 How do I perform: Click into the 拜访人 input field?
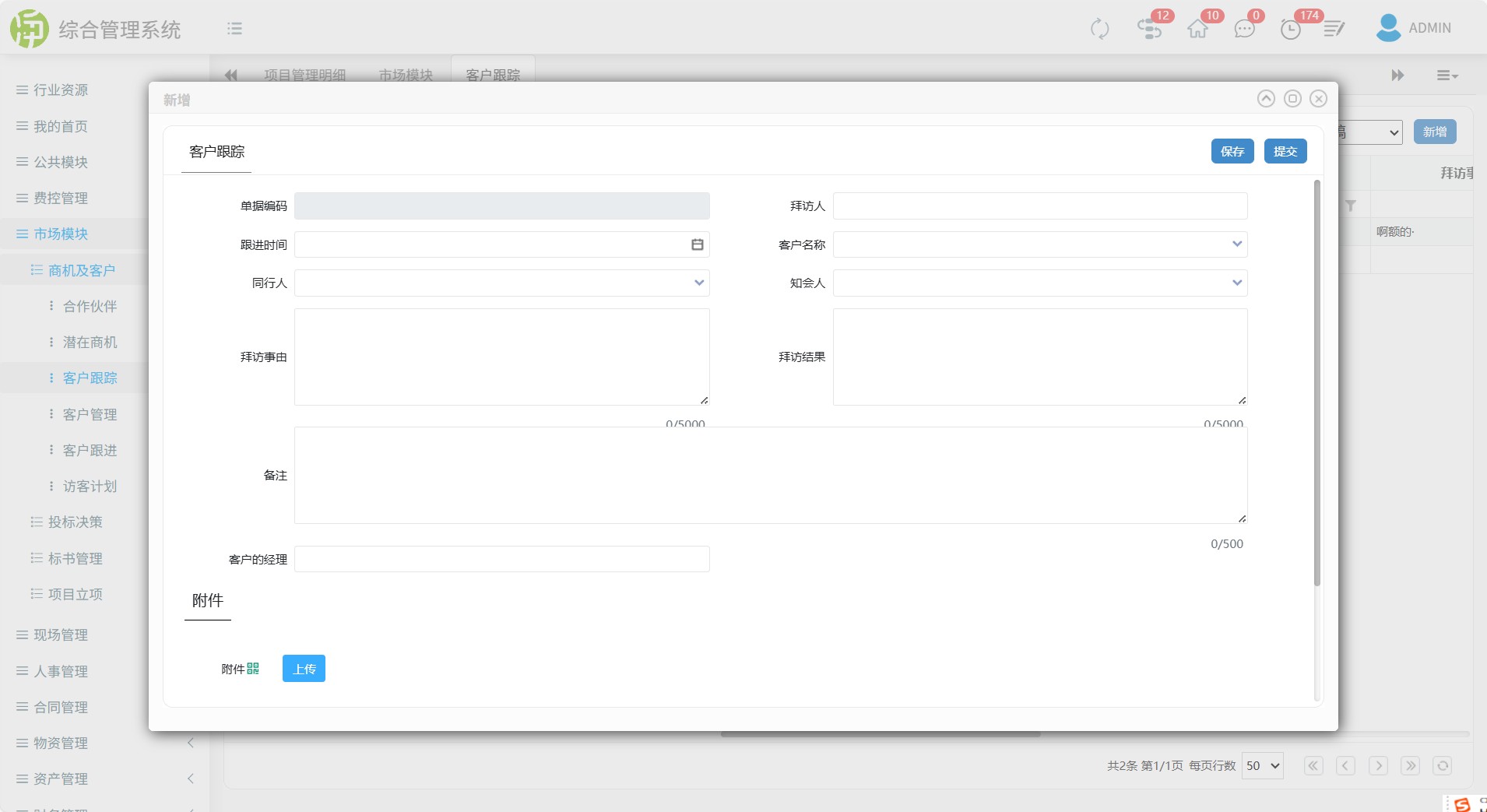pyautogui.click(x=1039, y=206)
